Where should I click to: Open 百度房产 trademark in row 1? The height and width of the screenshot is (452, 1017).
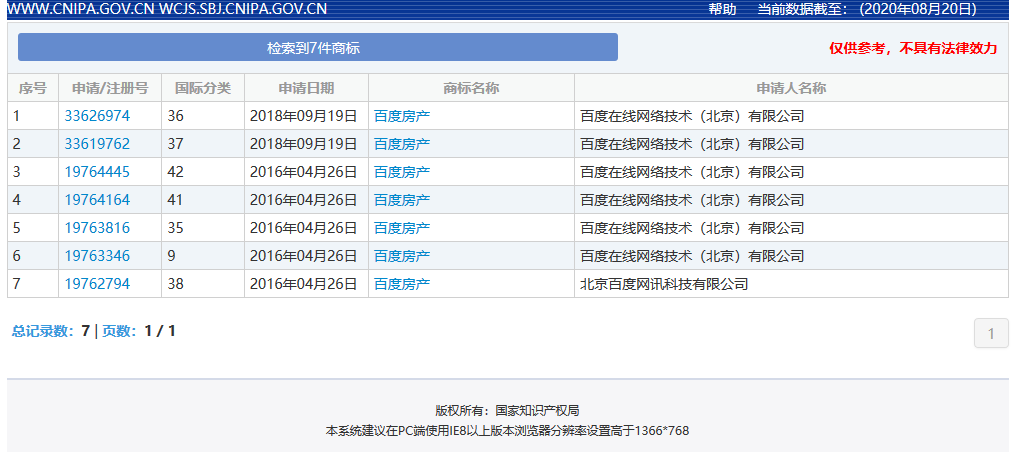point(402,116)
